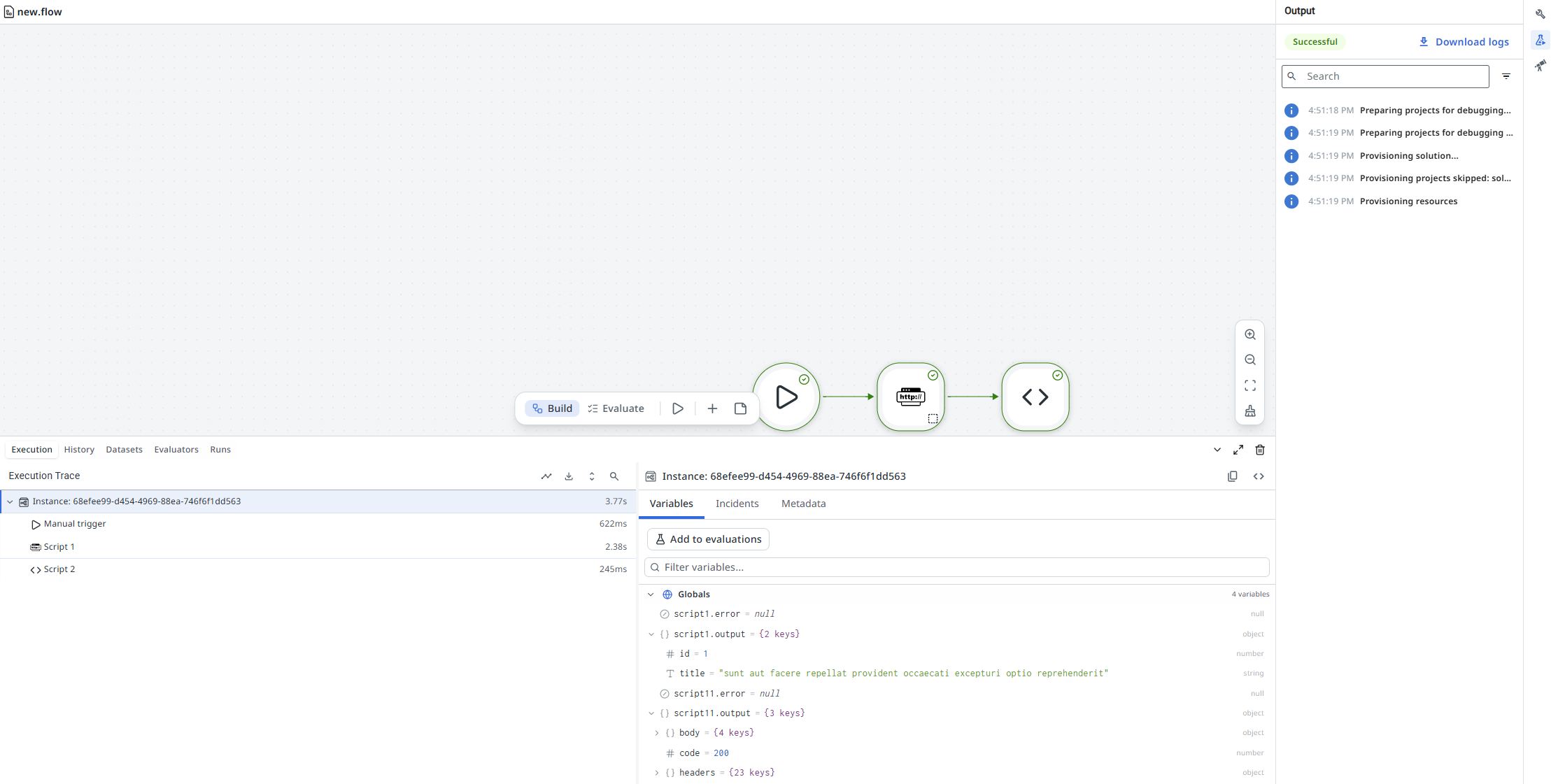
Task: Open the Execution tab
Action: click(x=31, y=450)
